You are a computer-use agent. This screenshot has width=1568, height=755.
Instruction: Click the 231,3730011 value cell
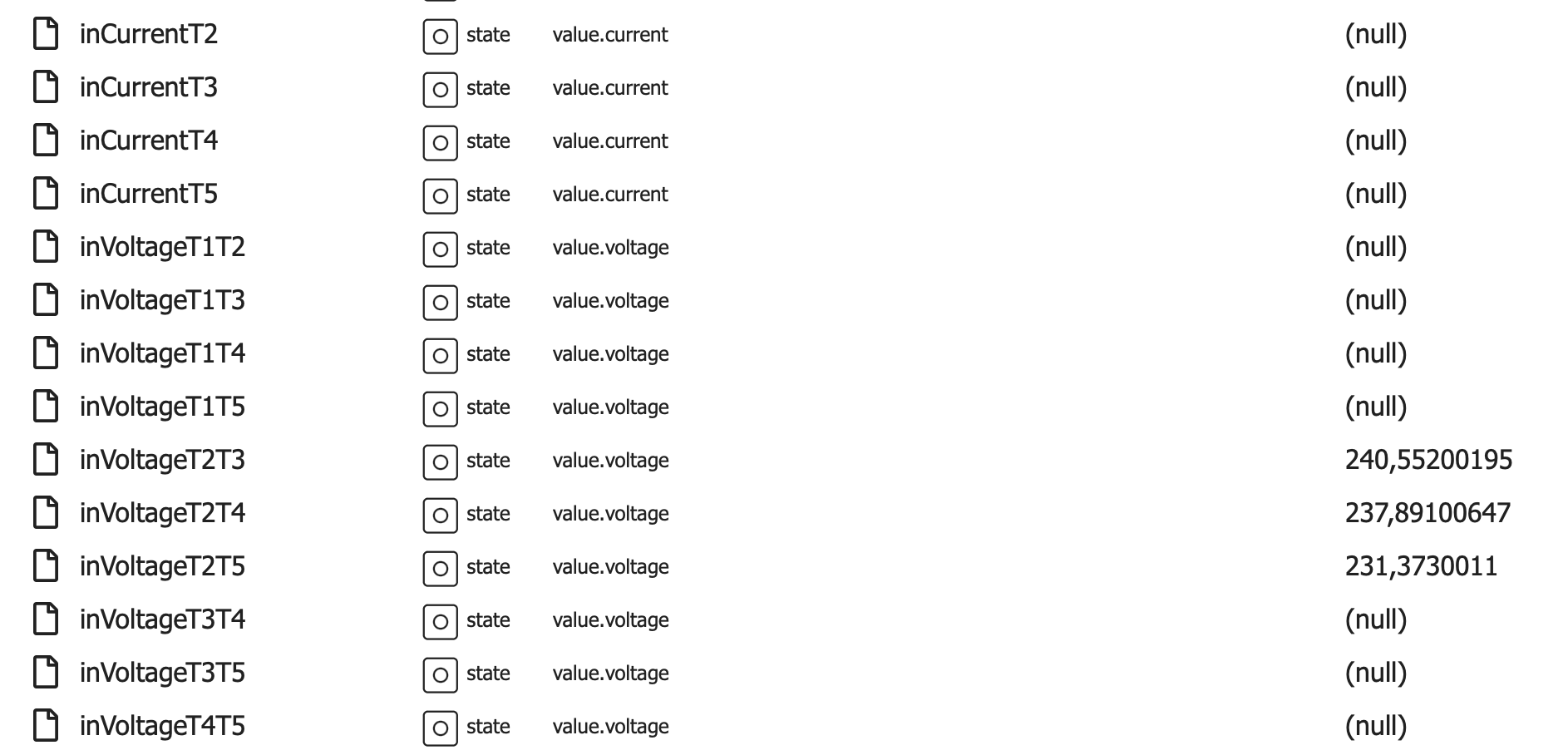pyautogui.click(x=1421, y=566)
